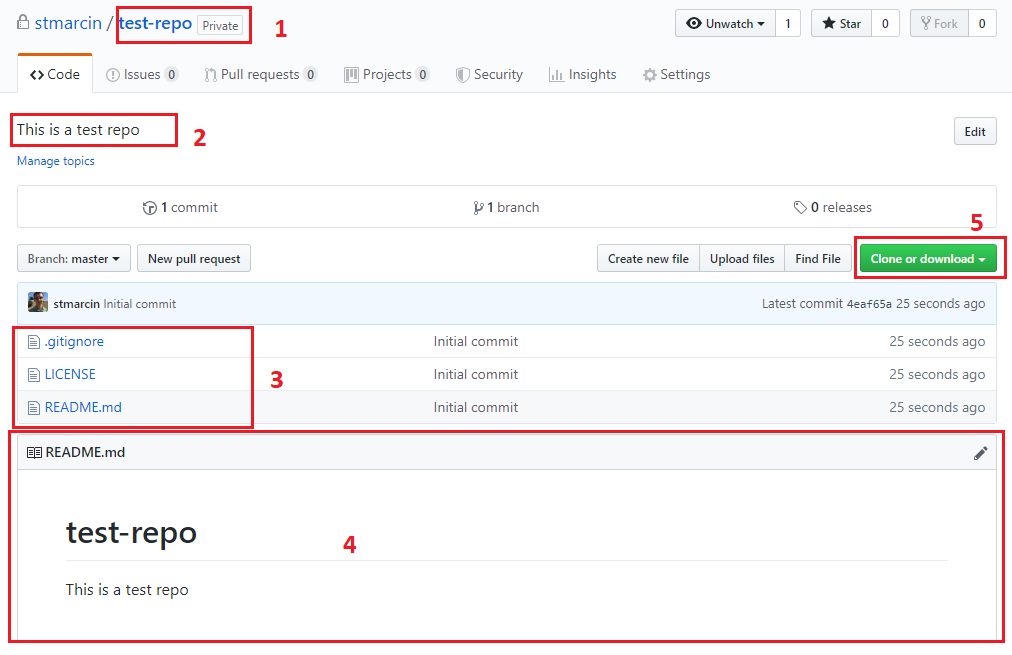Open the repository Settings tab
This screenshot has height=655, width=1012.
pos(676,75)
